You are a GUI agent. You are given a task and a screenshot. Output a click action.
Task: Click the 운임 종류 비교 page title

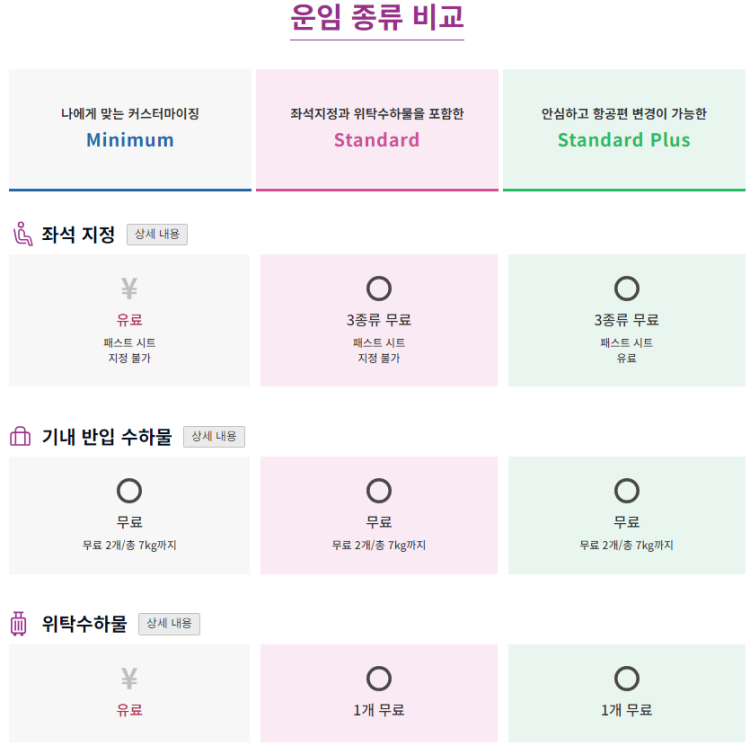[x=377, y=18]
